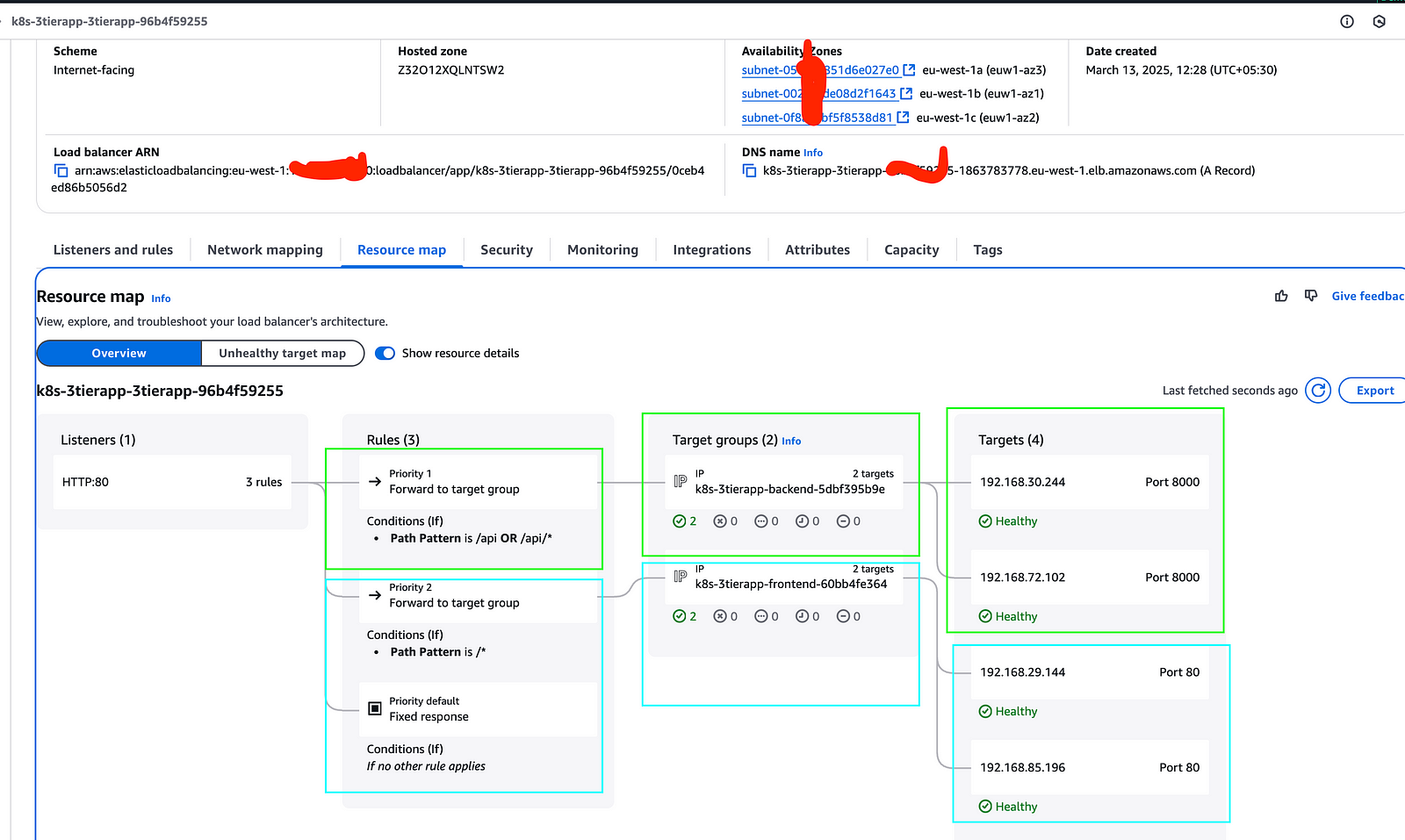Switch to the Network mapping tab
This screenshot has width=1405, height=840.
tap(265, 250)
